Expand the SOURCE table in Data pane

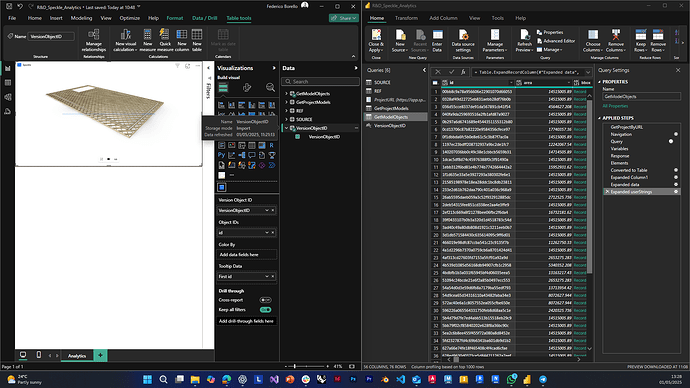coord(286,119)
